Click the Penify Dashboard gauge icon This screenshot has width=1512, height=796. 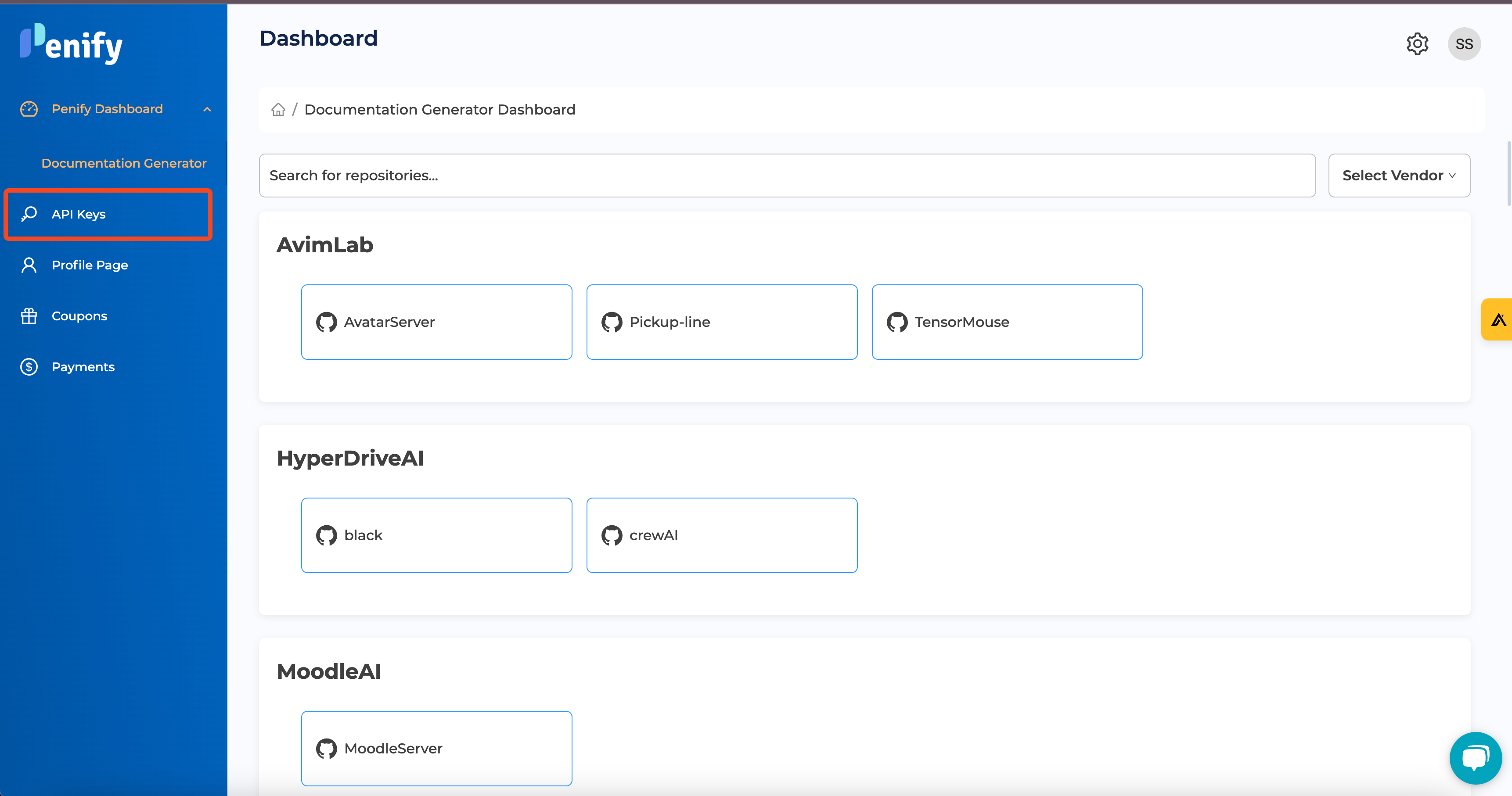(x=28, y=108)
